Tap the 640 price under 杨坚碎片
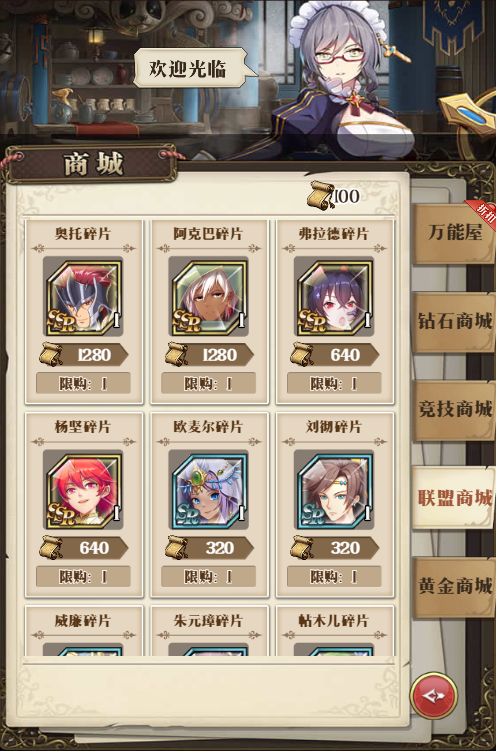Viewport: 496px width, 751px height. [83, 548]
